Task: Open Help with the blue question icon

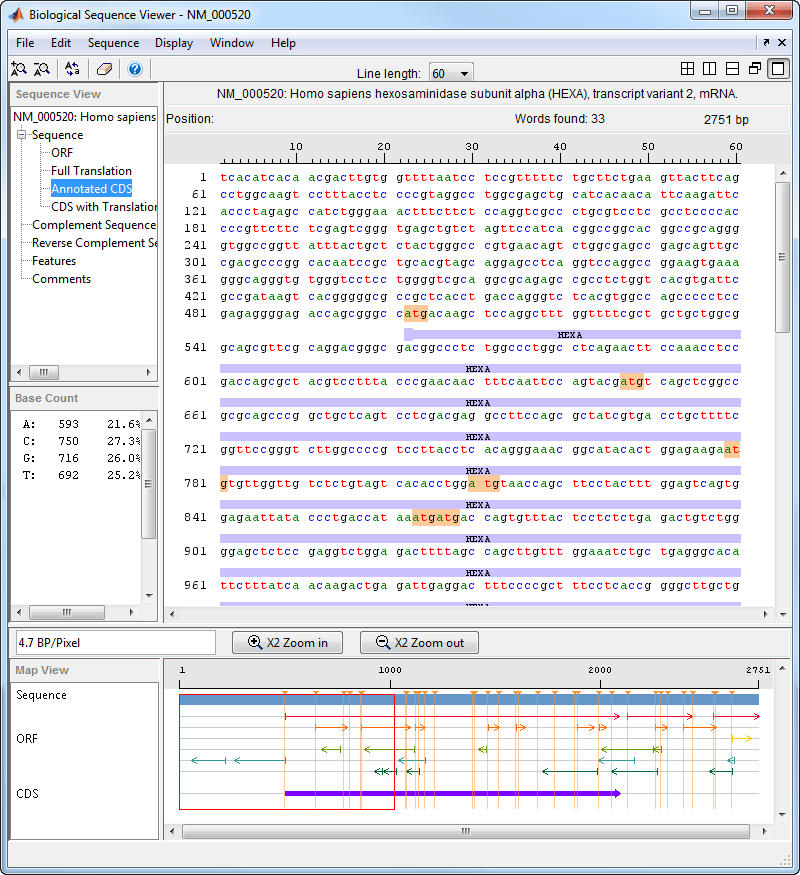Action: [x=135, y=69]
